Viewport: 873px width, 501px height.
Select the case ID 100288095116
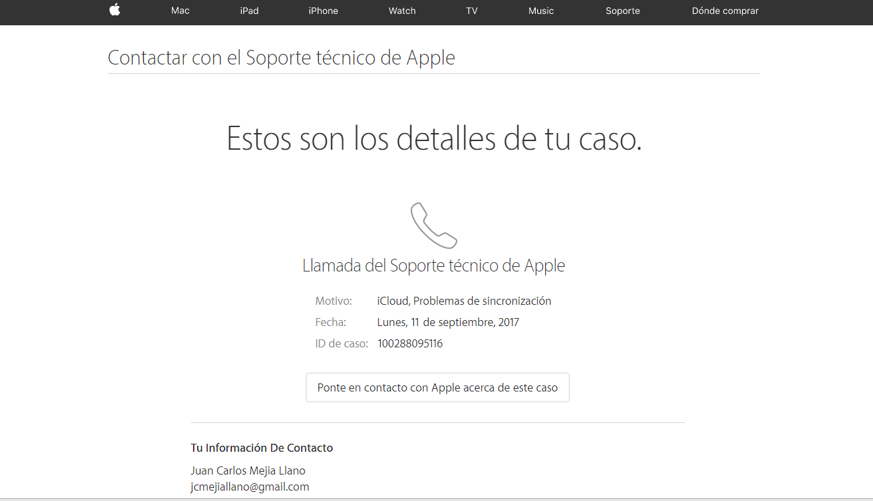coord(410,343)
